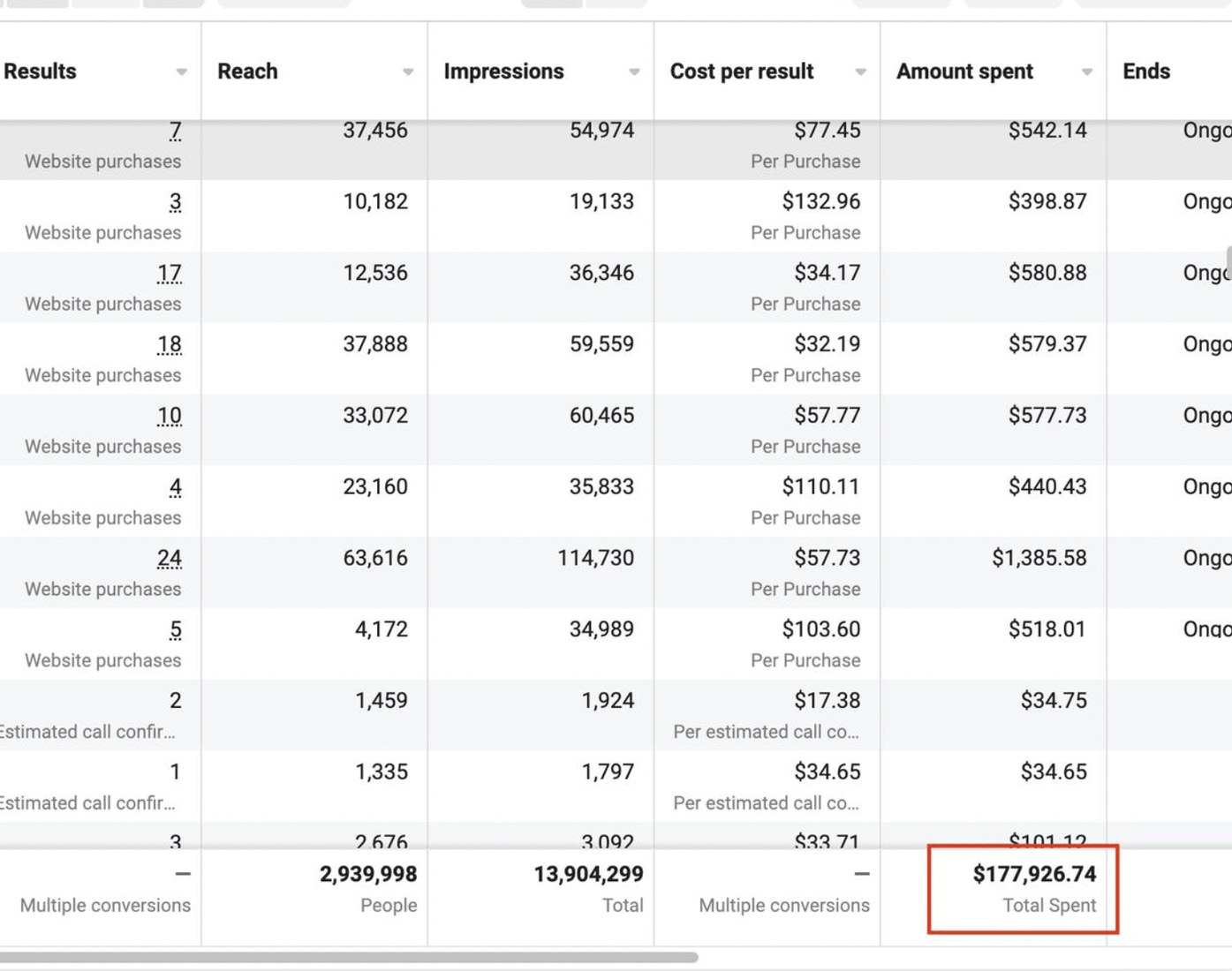Screen dimensions: 1232x971
Task: Select the cost per result $77.45
Action: (828, 131)
